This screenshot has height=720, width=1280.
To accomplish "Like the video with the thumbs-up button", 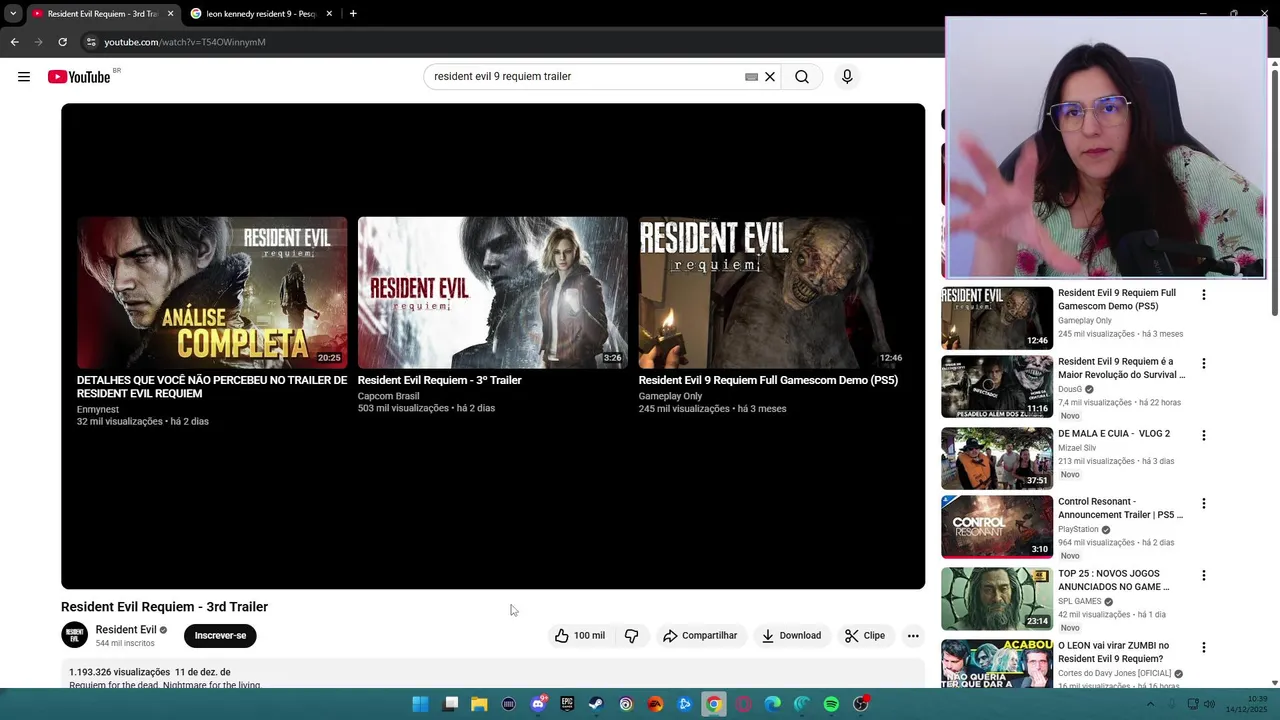I will click(x=580, y=636).
